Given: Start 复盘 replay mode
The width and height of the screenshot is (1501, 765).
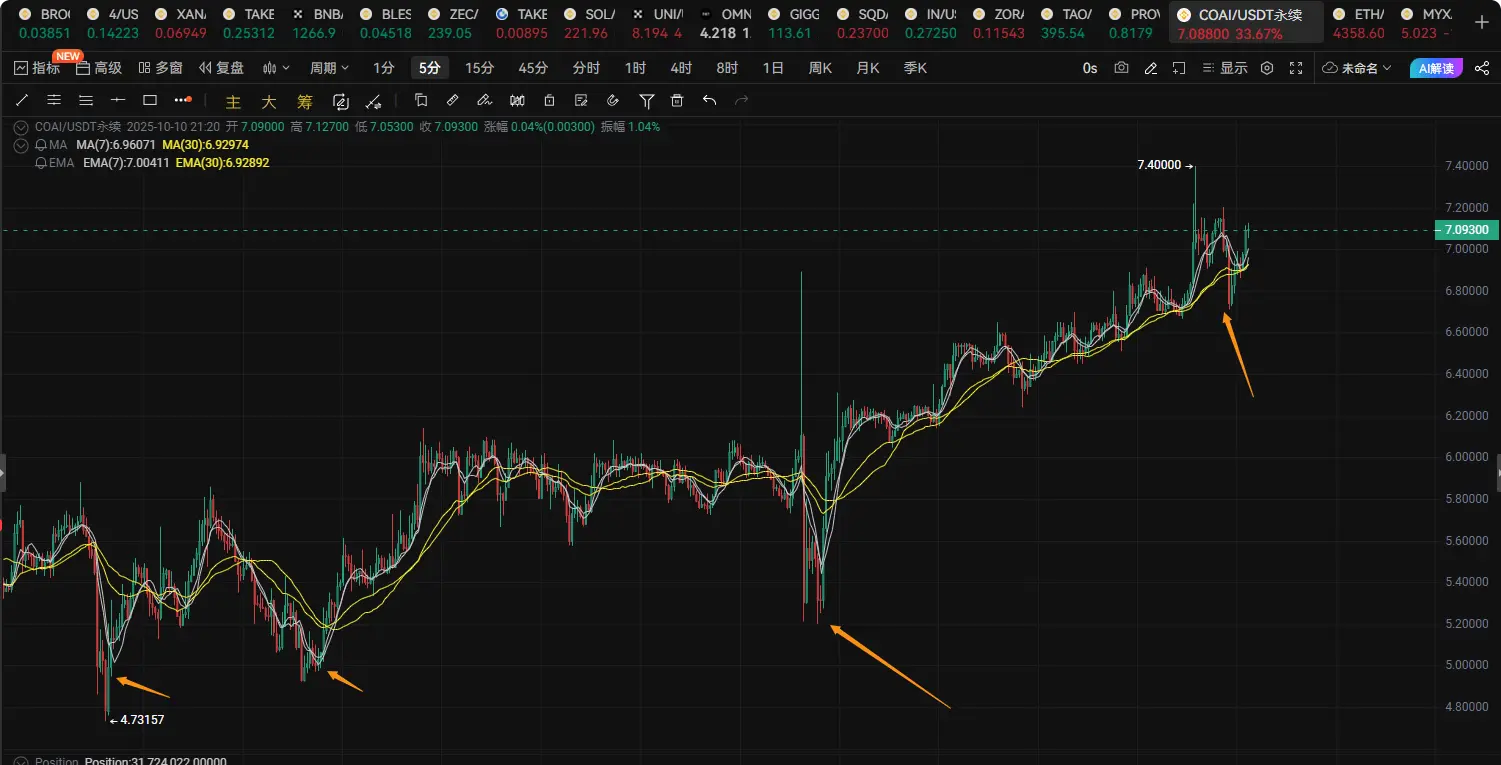Looking at the screenshot, I should [x=222, y=68].
